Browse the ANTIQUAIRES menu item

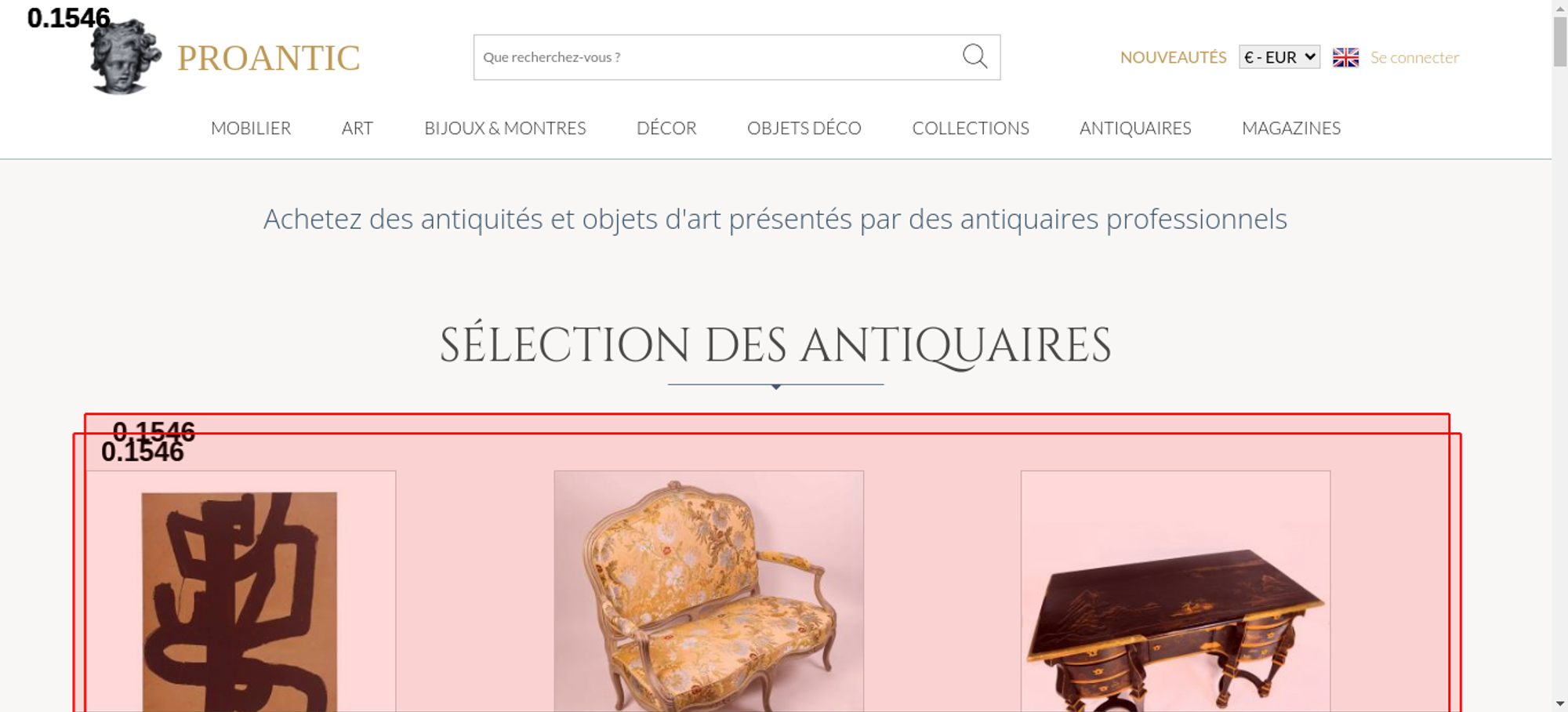pos(1135,128)
